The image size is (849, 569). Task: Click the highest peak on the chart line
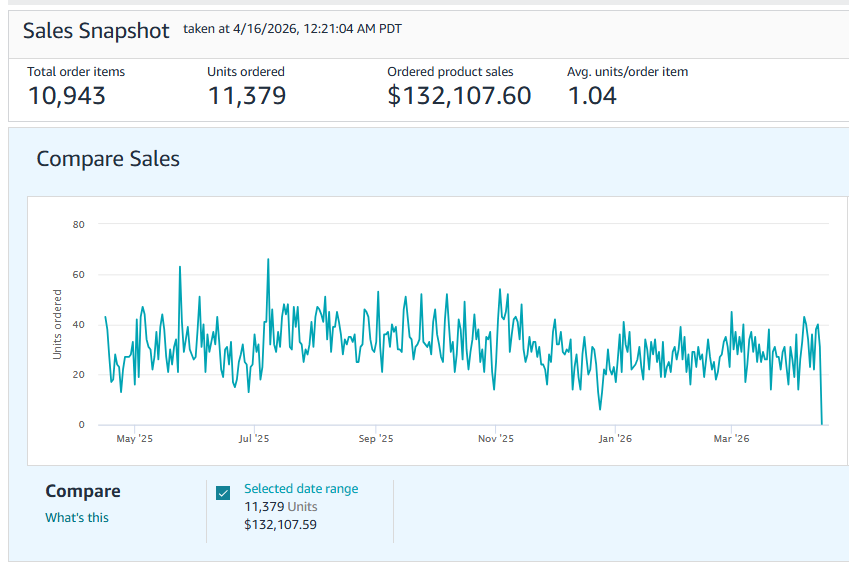268,260
